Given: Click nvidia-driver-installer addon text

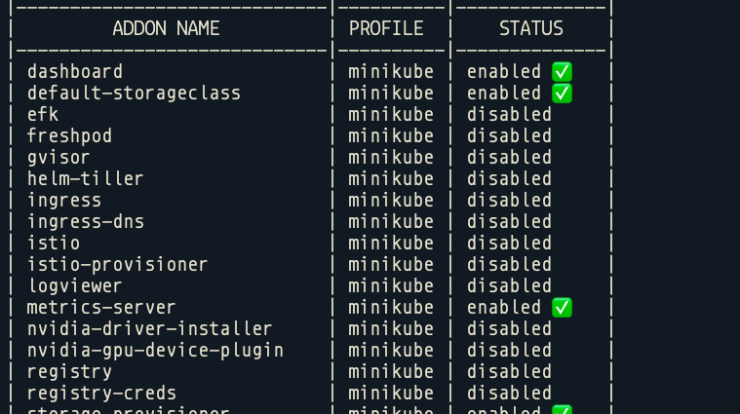Looking at the screenshot, I should click(x=150, y=329).
